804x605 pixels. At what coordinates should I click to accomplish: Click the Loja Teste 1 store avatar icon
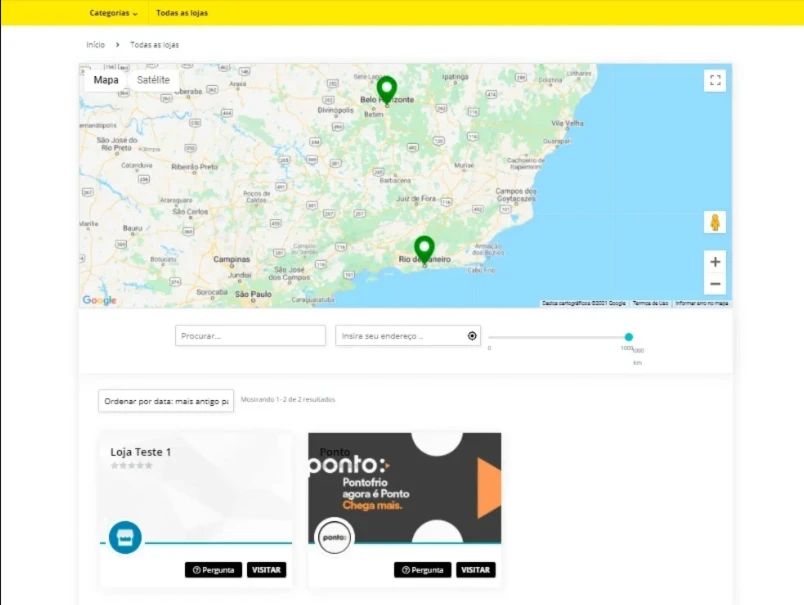[125, 537]
